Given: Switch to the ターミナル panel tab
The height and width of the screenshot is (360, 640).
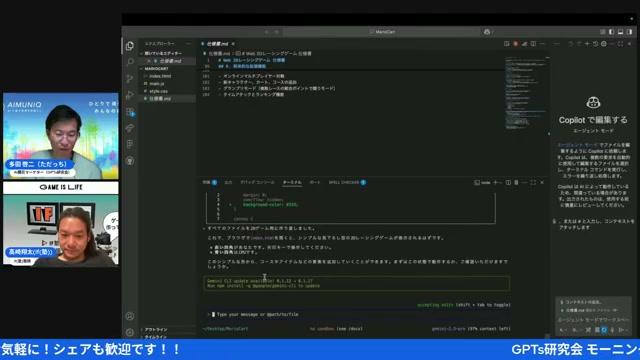Looking at the screenshot, I should 292,182.
